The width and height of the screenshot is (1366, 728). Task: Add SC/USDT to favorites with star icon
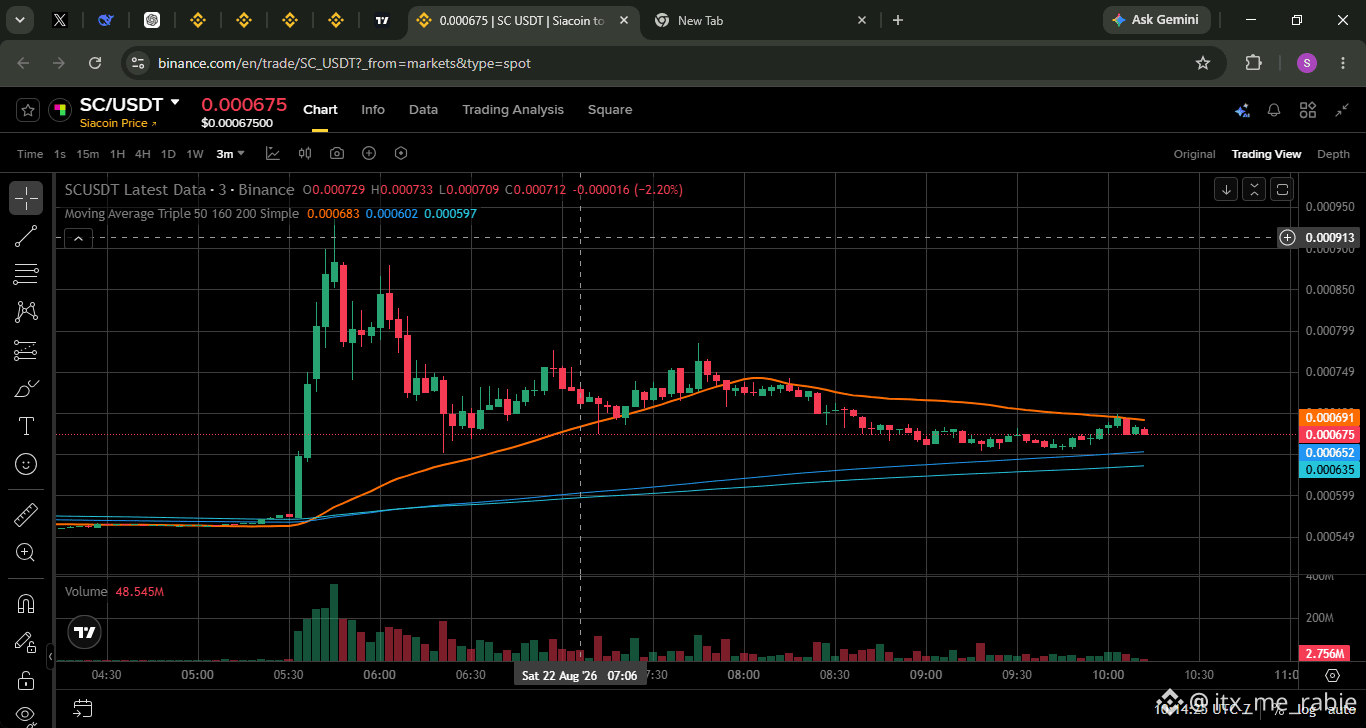point(28,111)
